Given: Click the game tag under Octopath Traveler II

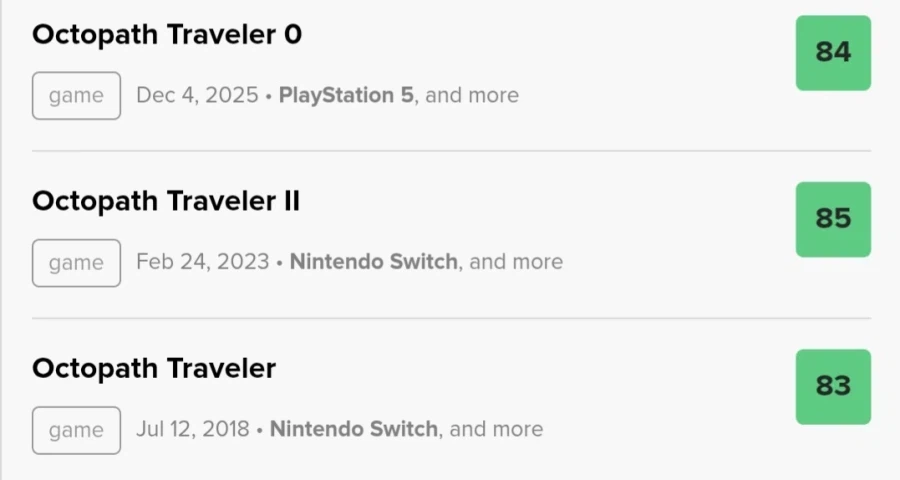Looking at the screenshot, I should [76, 263].
